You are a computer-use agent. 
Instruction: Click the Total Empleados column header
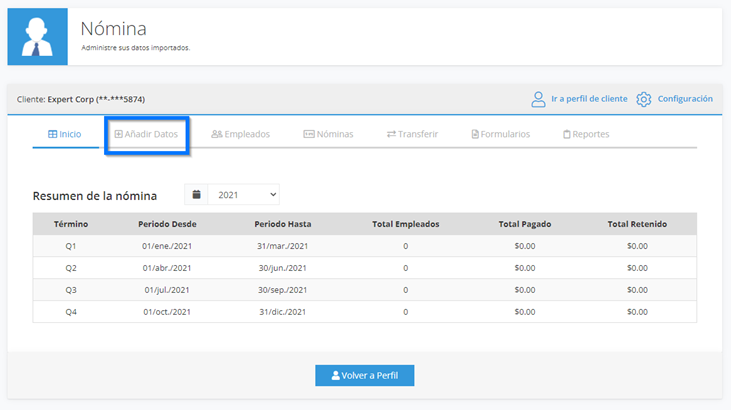(x=406, y=224)
